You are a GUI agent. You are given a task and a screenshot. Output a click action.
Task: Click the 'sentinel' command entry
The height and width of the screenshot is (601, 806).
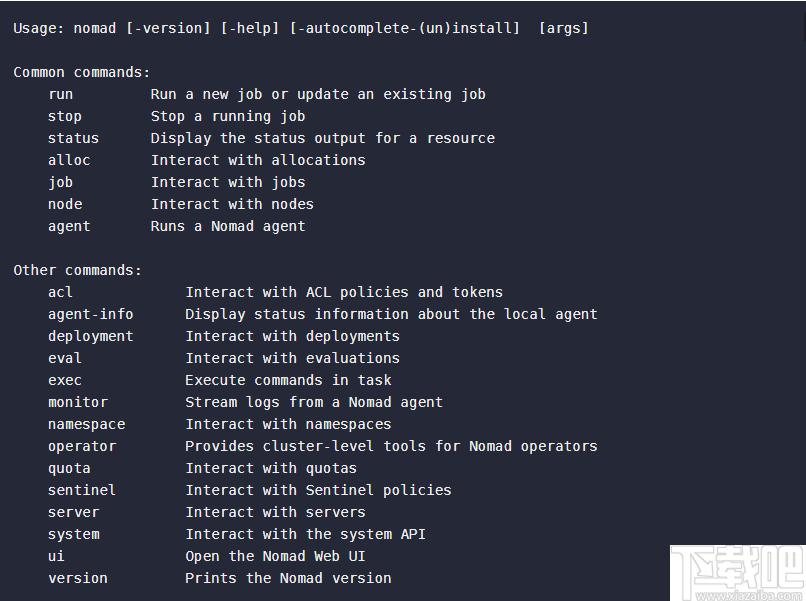tap(82, 490)
